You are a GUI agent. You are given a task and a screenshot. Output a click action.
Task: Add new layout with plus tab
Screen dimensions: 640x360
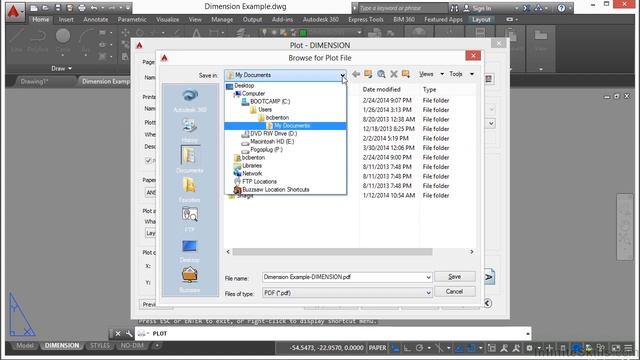coord(157,346)
